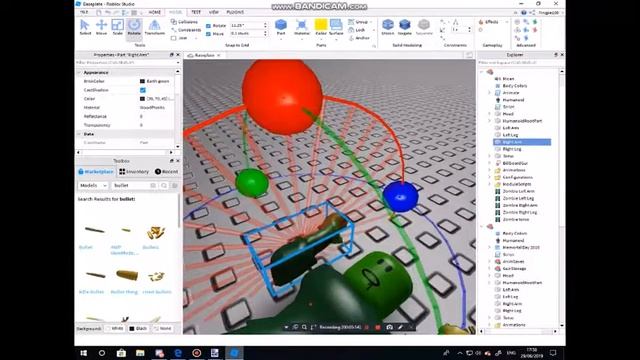Viewport: 640px width, 360px height.
Task: Activate the Move tool
Action: pyautogui.click(x=101, y=27)
